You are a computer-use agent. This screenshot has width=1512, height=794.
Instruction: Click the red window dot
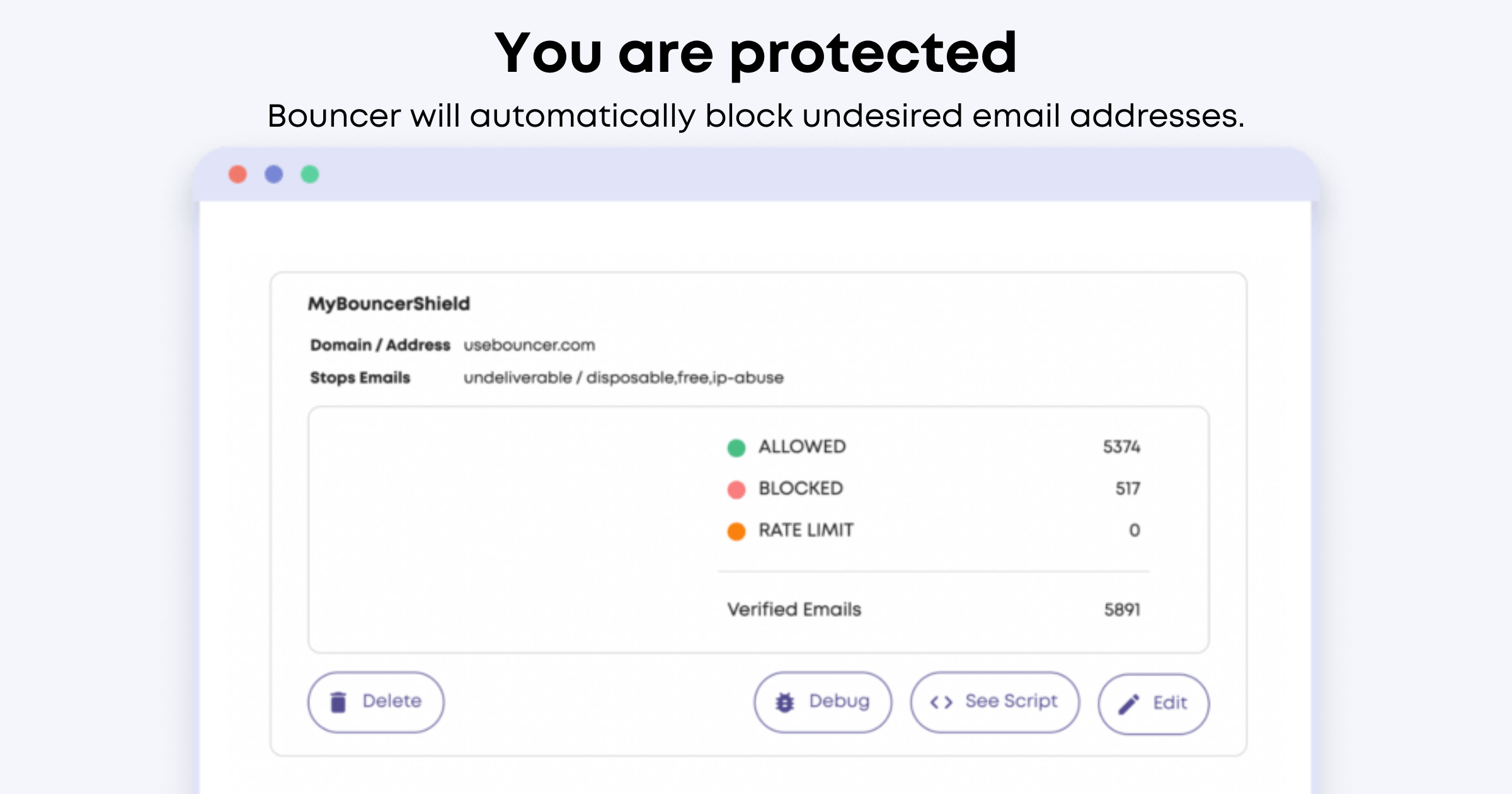point(238,174)
